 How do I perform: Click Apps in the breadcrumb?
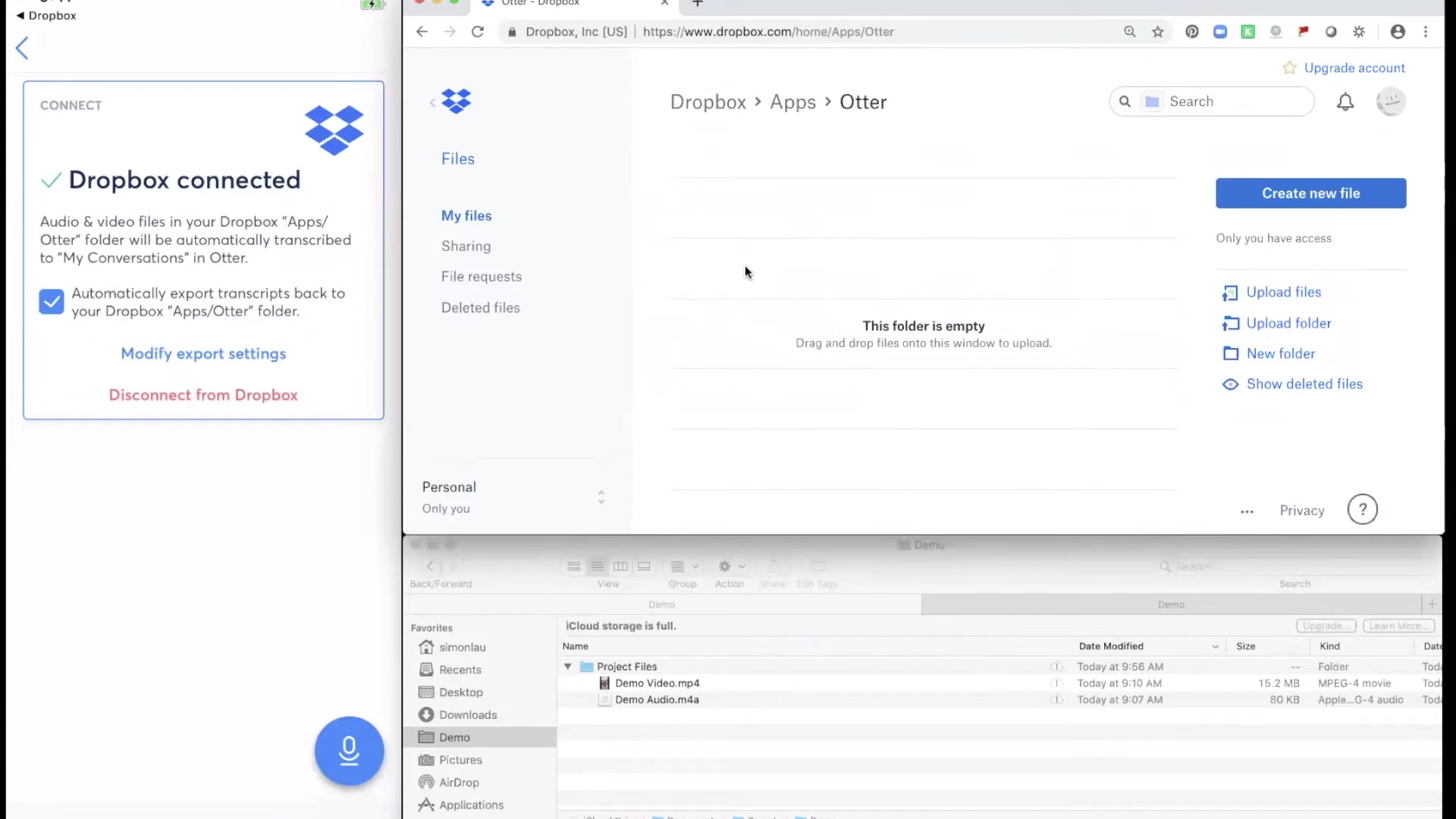click(x=793, y=102)
